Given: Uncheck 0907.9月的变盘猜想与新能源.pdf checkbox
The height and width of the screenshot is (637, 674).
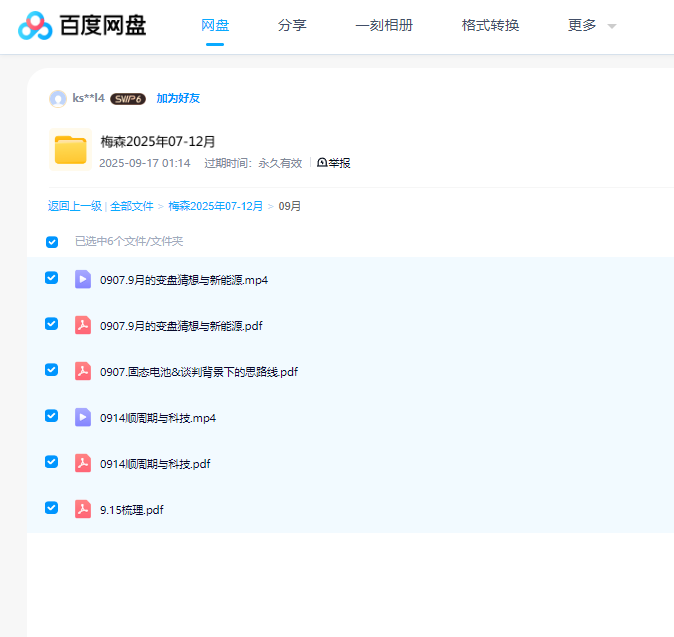Looking at the screenshot, I should tap(52, 324).
